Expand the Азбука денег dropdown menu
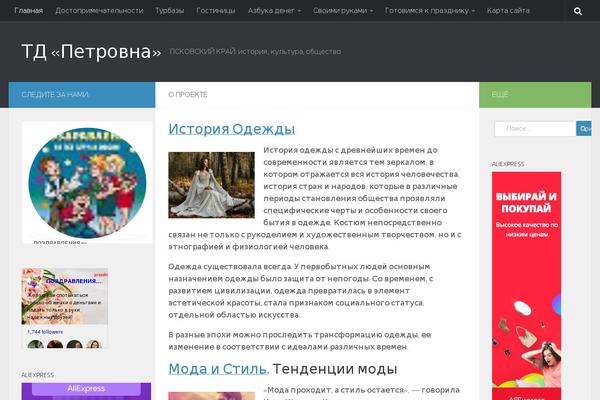The height and width of the screenshot is (400, 600). [274, 11]
